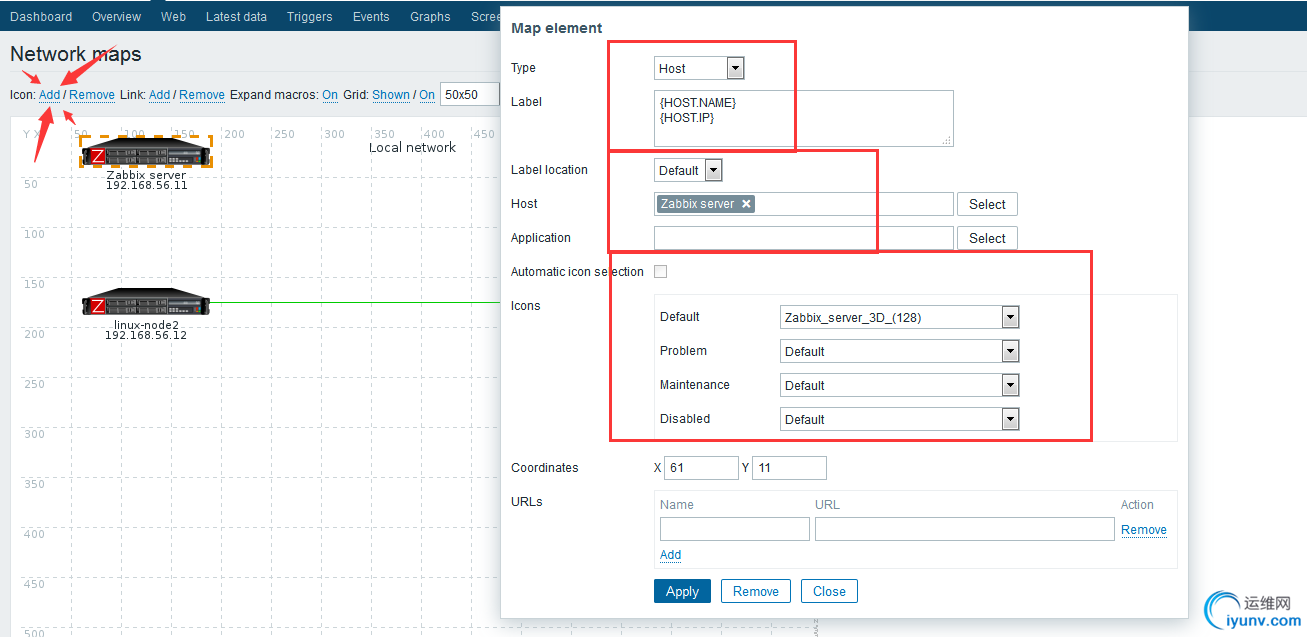Click Select button next to Application field
This screenshot has width=1307, height=637.
[x=987, y=238]
